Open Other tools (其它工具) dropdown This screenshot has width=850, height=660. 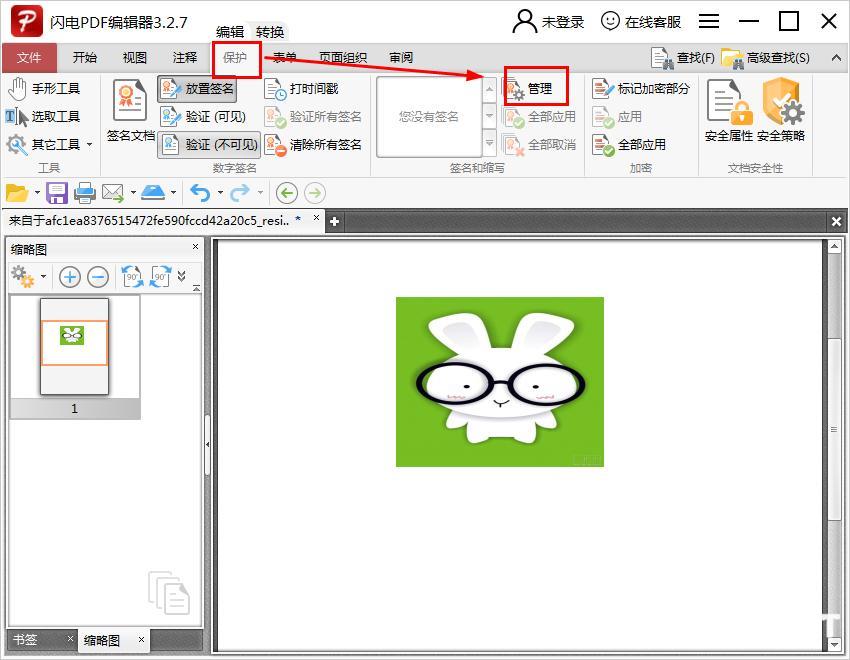[x=49, y=145]
